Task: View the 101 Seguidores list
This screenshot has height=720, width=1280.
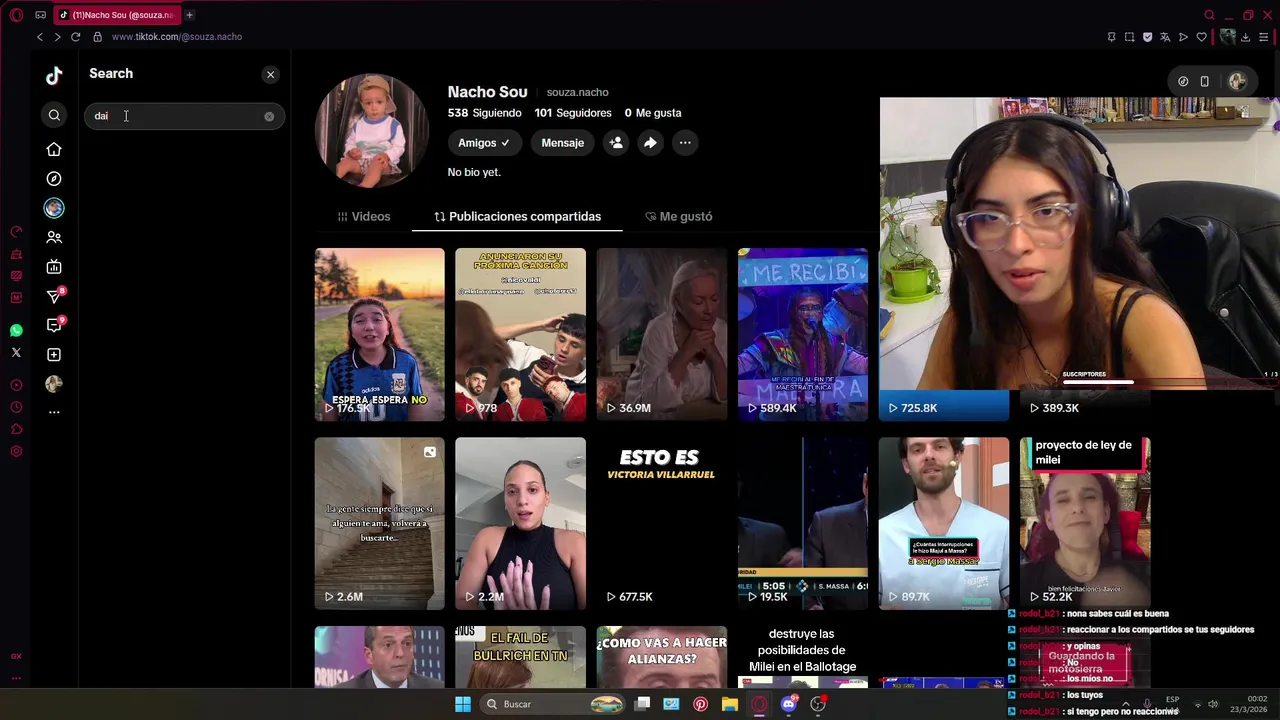Action: pos(573,113)
